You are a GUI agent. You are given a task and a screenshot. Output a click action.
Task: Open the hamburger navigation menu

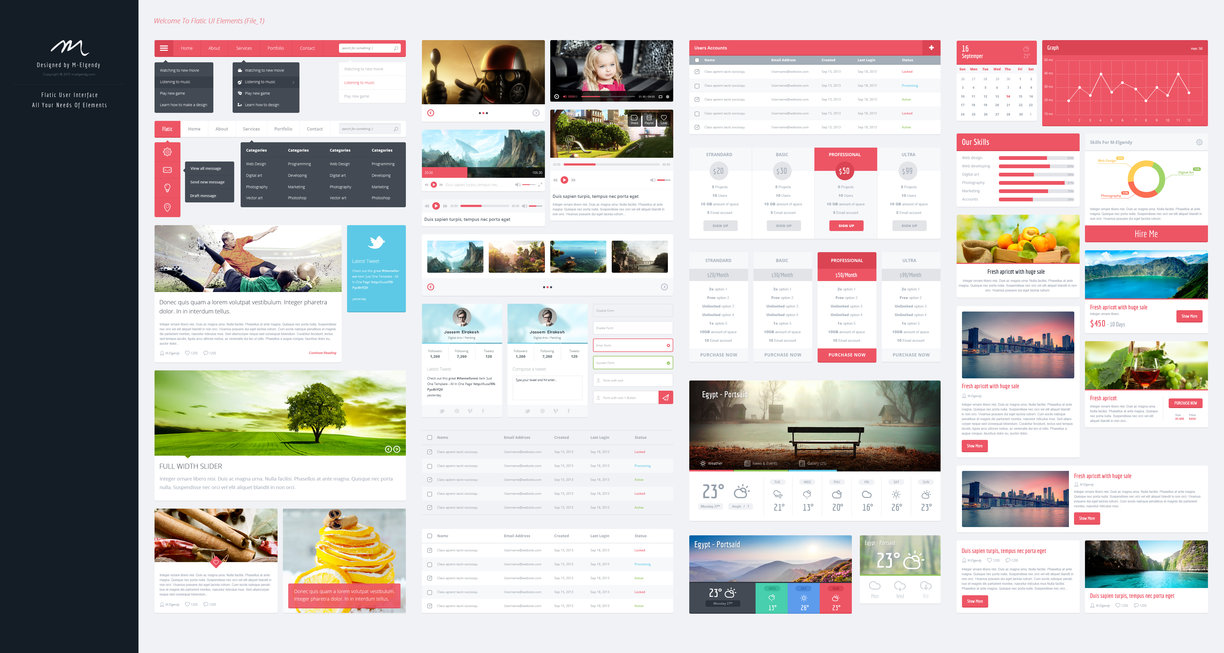(164, 48)
